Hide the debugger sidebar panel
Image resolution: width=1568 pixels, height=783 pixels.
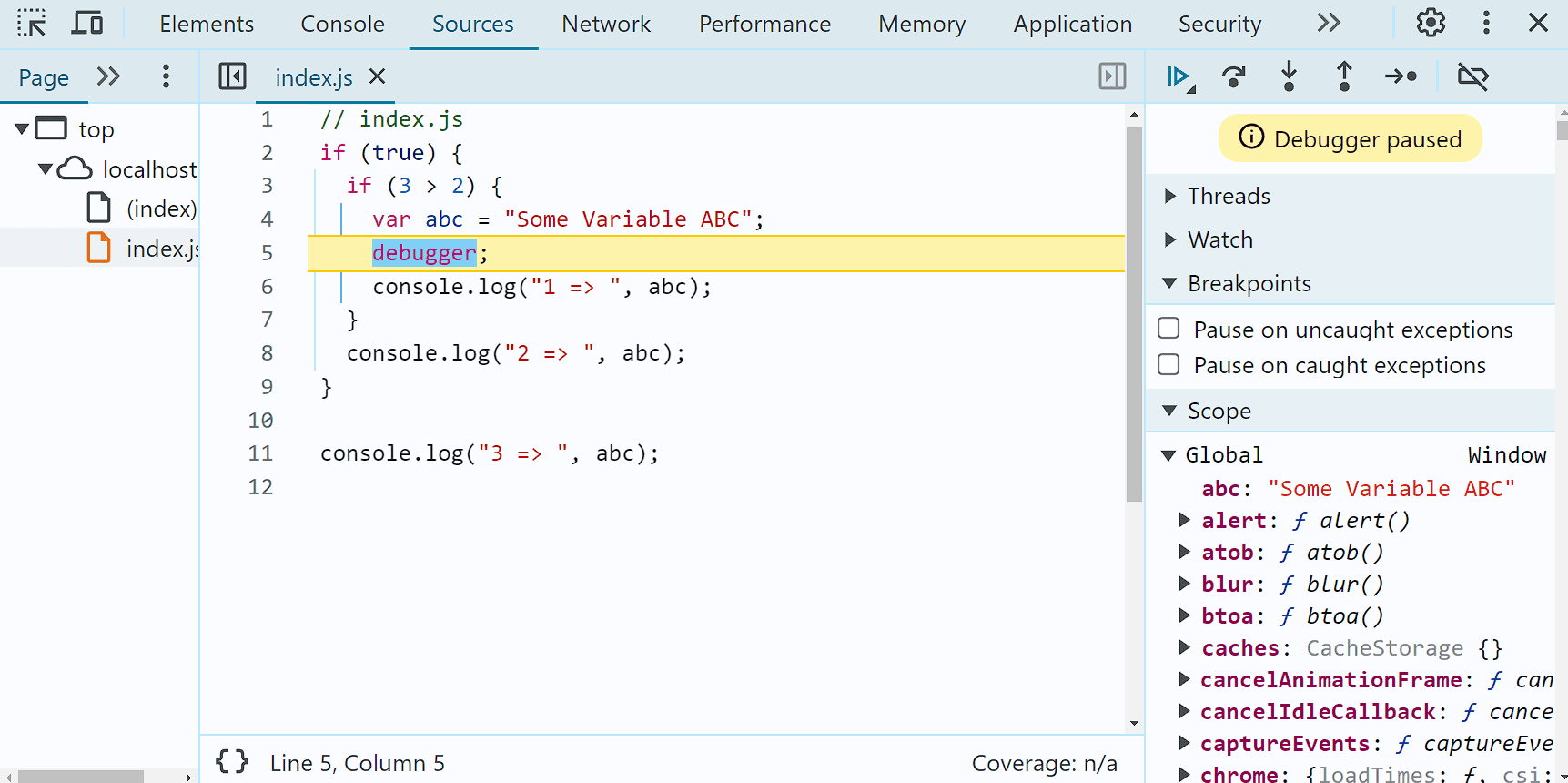point(1112,76)
